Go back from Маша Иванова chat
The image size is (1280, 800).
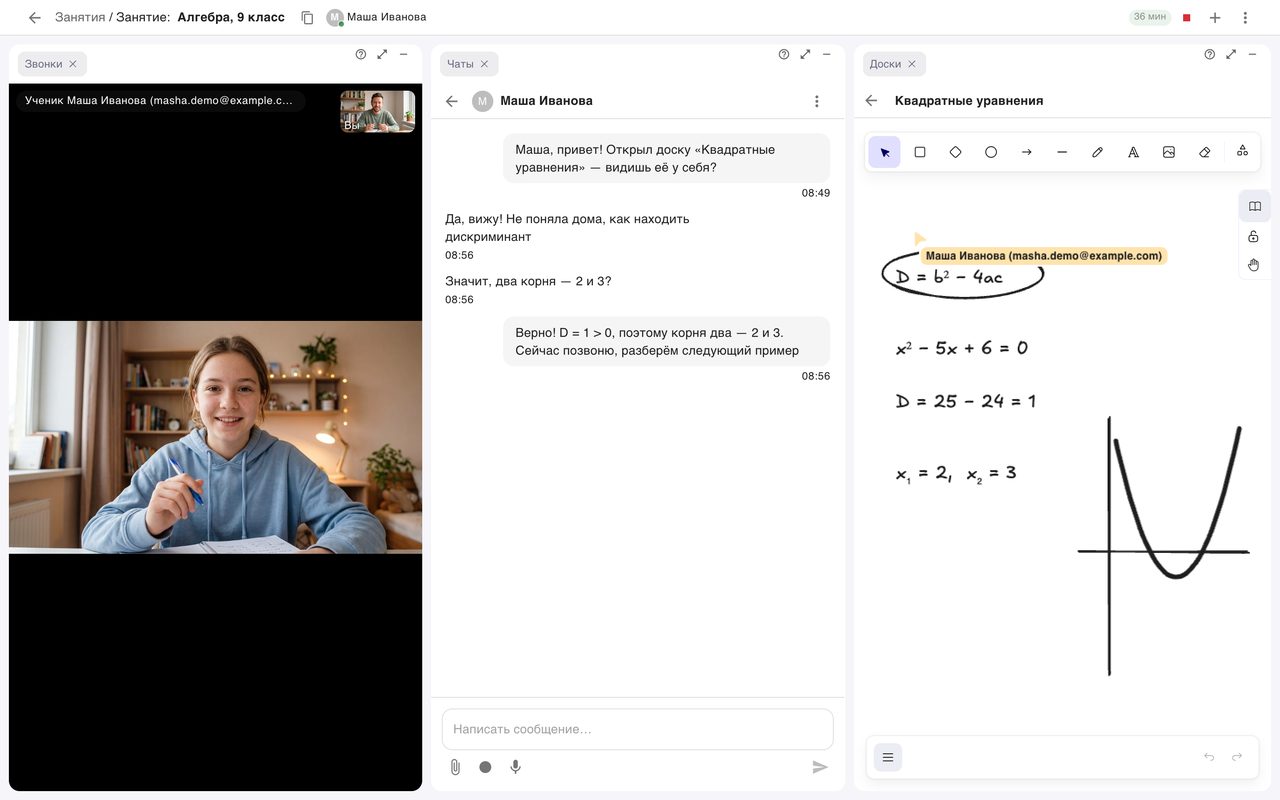pos(452,101)
